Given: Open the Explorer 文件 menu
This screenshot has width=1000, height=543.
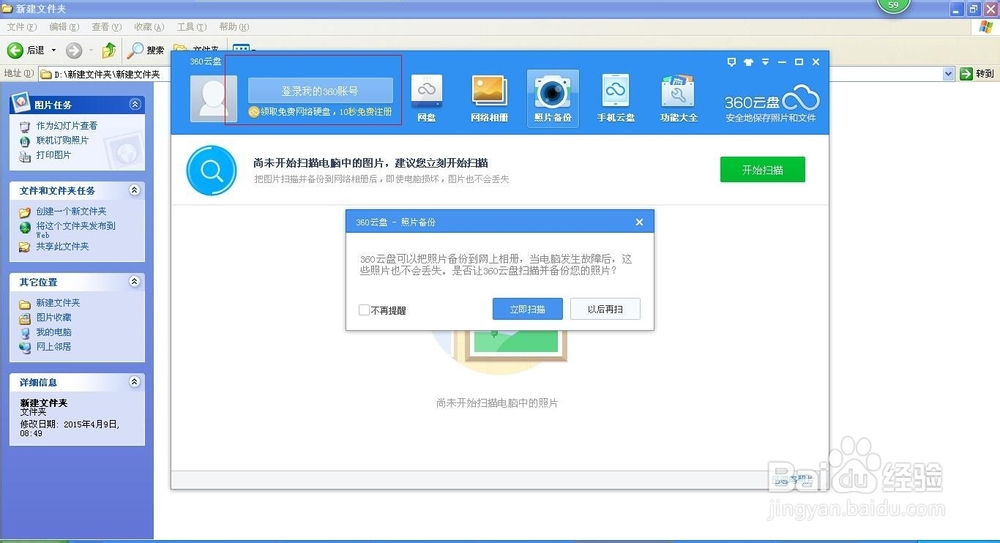Looking at the screenshot, I should point(22,27).
